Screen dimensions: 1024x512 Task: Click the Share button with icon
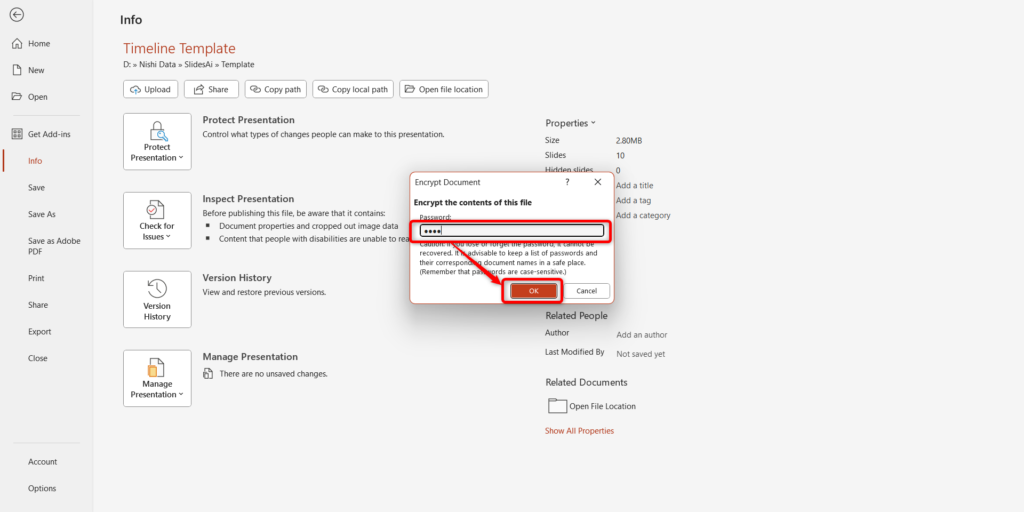(211, 89)
